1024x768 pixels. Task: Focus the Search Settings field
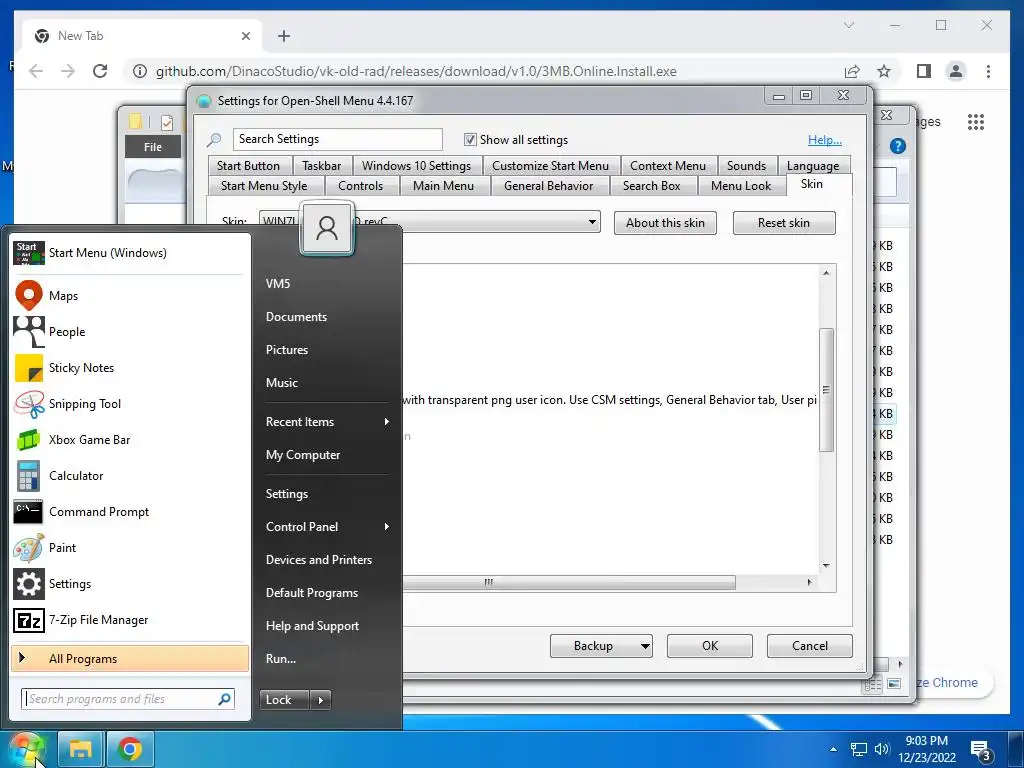click(x=338, y=139)
